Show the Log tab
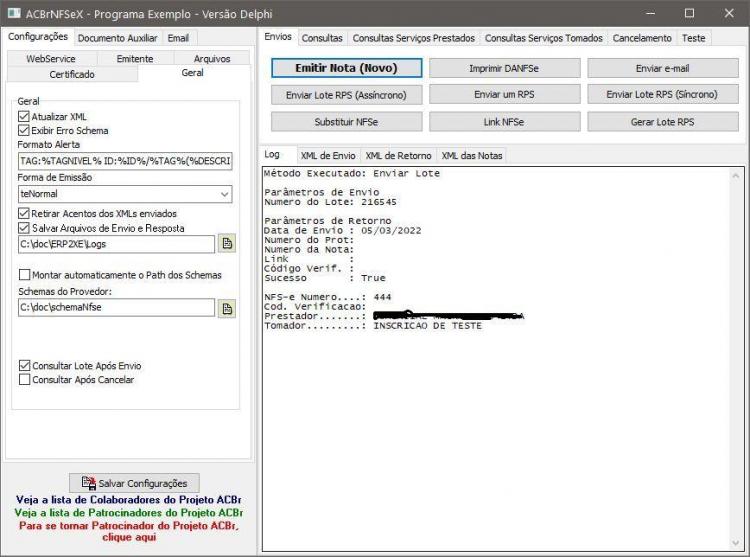Viewport: 750px width, 557px height. tap(272, 154)
